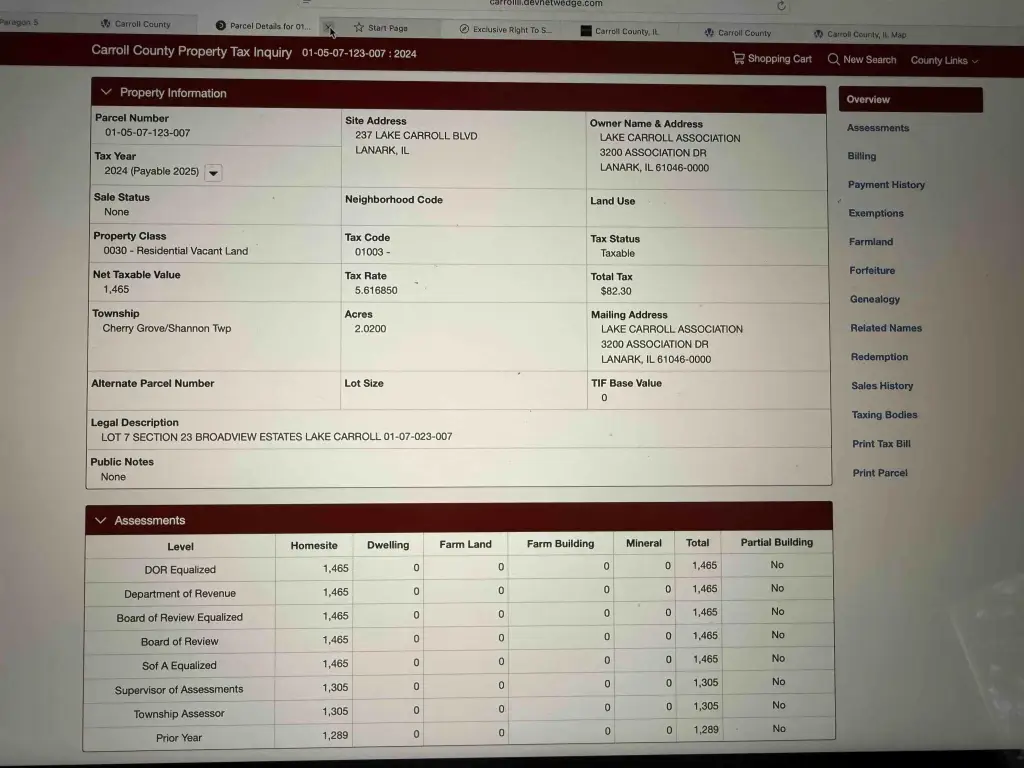
Task: Open the Tax Year dropdown arrow
Action: (x=213, y=172)
